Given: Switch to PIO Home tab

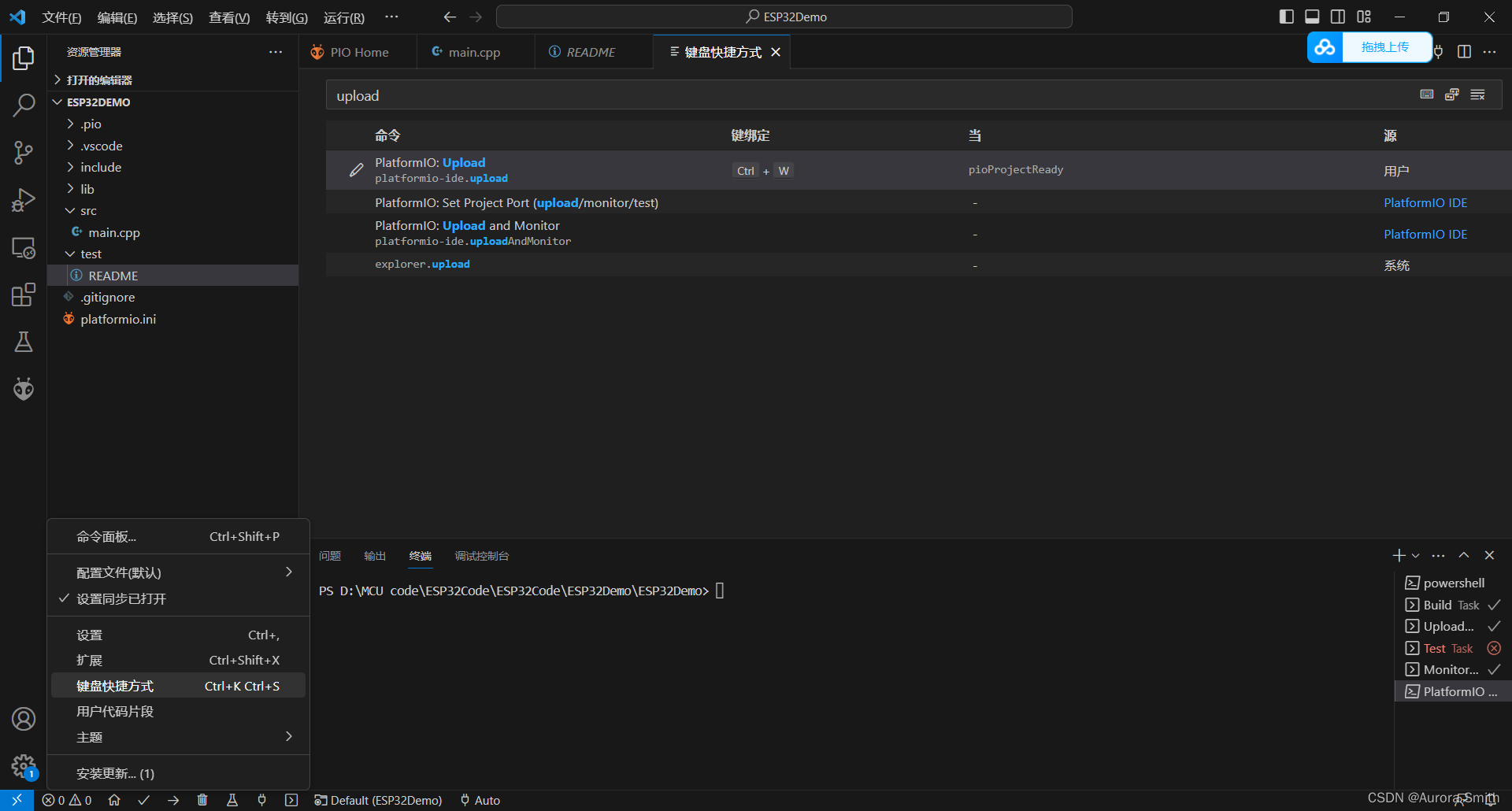Looking at the screenshot, I should tap(359, 52).
